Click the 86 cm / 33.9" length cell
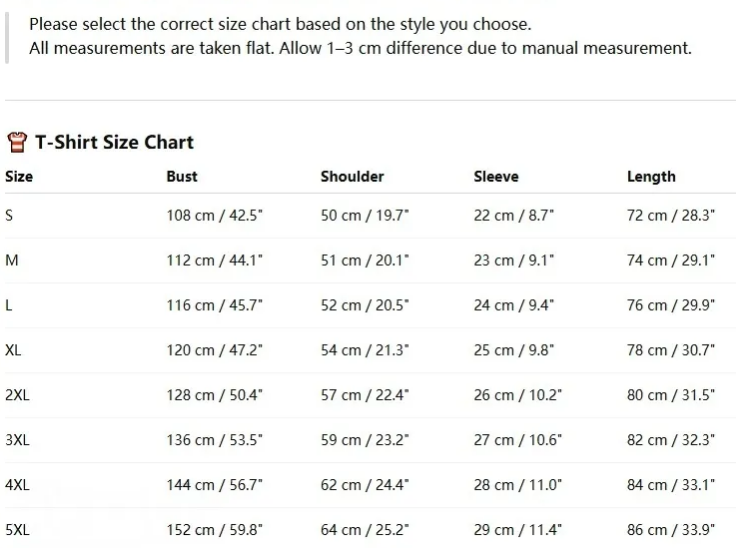 671,530
